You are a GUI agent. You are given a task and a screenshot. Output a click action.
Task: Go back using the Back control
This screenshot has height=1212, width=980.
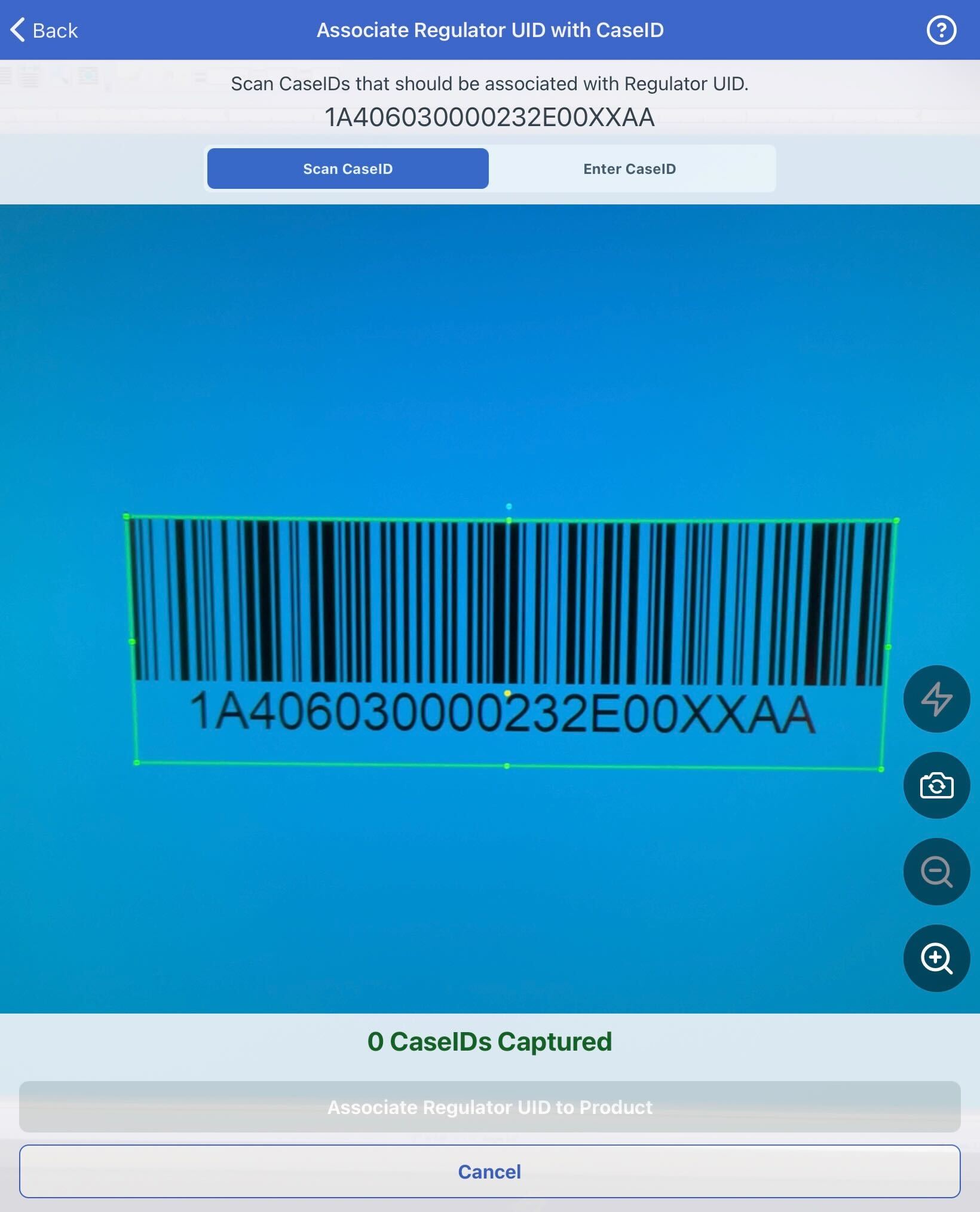45,29
